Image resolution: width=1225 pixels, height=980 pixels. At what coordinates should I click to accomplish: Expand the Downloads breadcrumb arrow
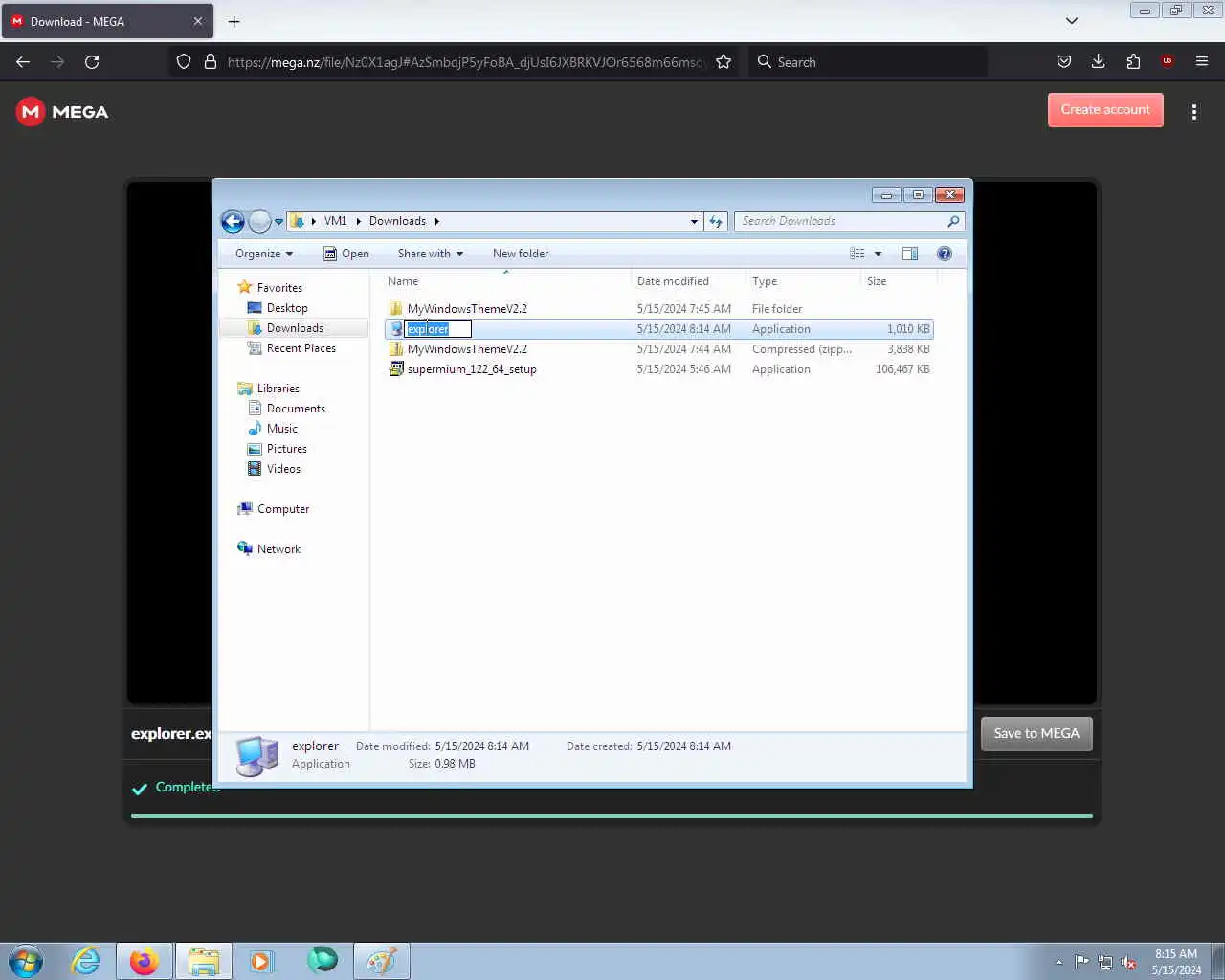[x=436, y=221]
